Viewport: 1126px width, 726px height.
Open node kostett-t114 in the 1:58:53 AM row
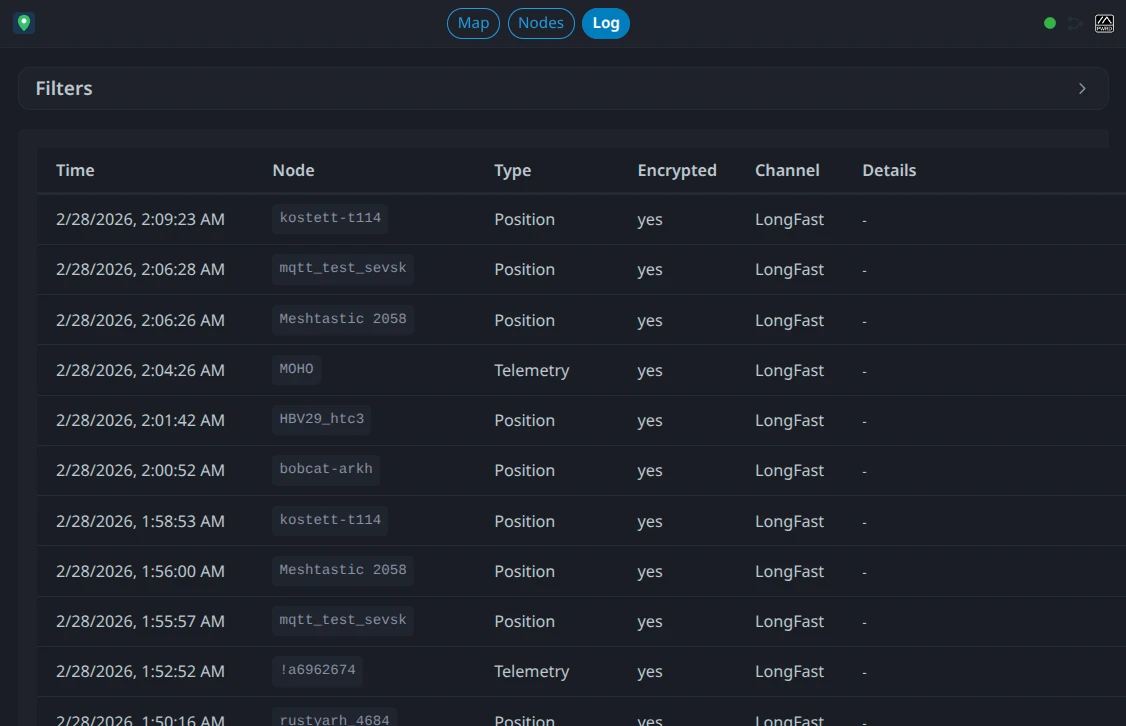pos(330,520)
